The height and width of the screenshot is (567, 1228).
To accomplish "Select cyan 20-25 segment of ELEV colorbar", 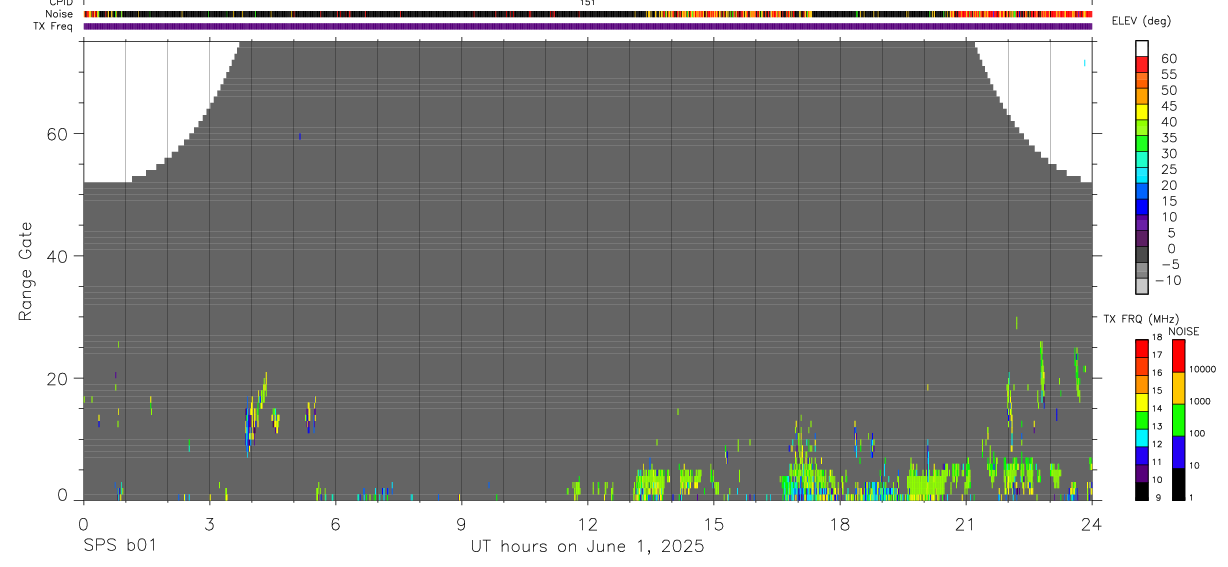I will pyautogui.click(x=1142, y=175).
